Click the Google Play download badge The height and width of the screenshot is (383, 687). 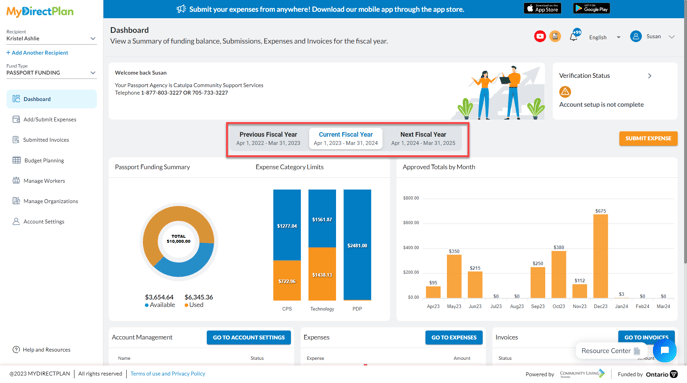point(591,8)
